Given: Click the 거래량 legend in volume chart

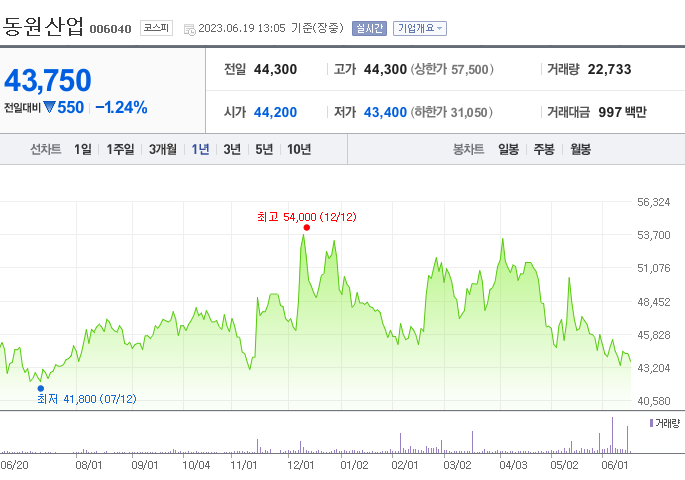Looking at the screenshot, I should pyautogui.click(x=665, y=423).
